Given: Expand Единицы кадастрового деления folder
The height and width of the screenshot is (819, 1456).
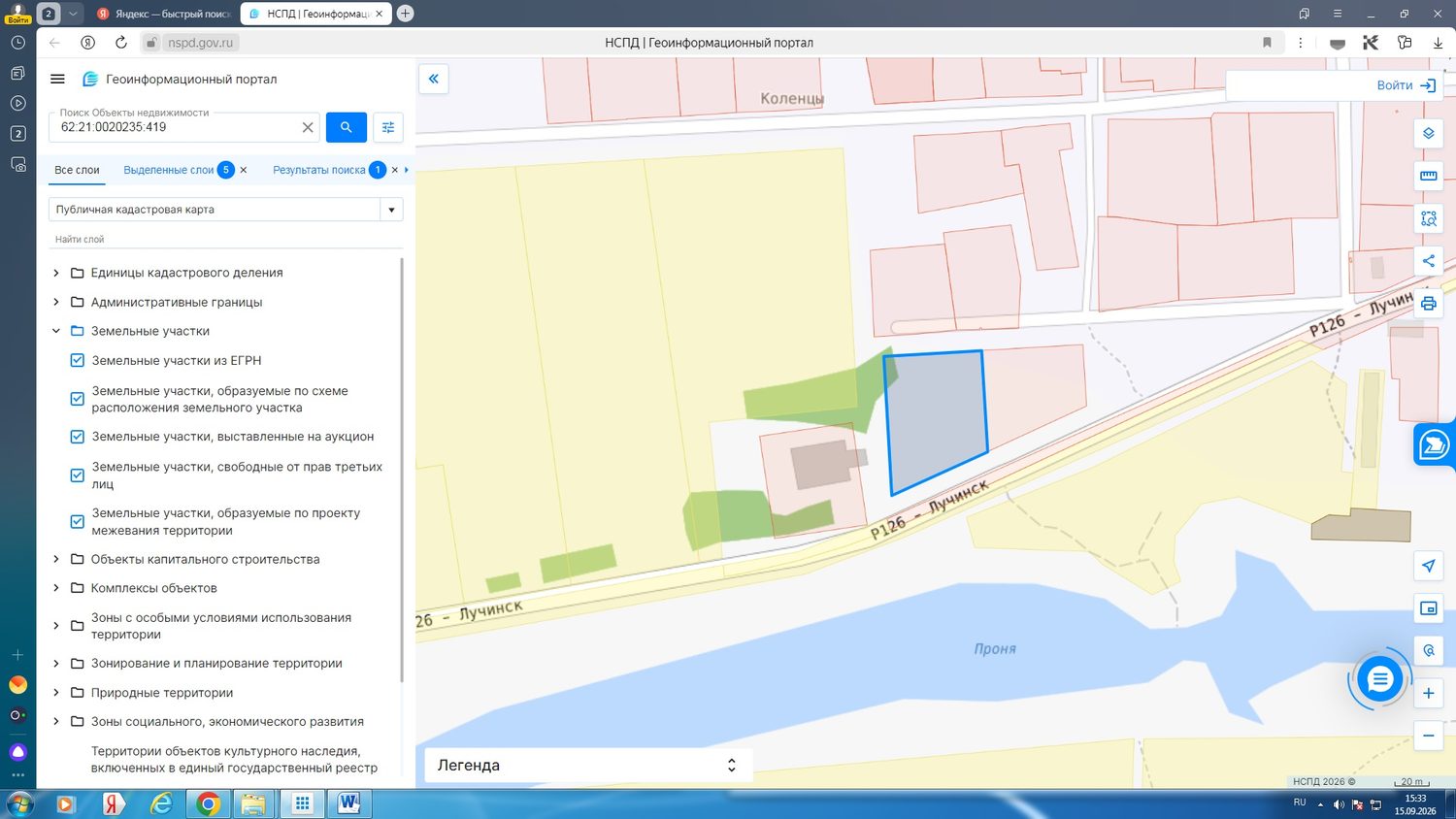Looking at the screenshot, I should click(56, 273).
